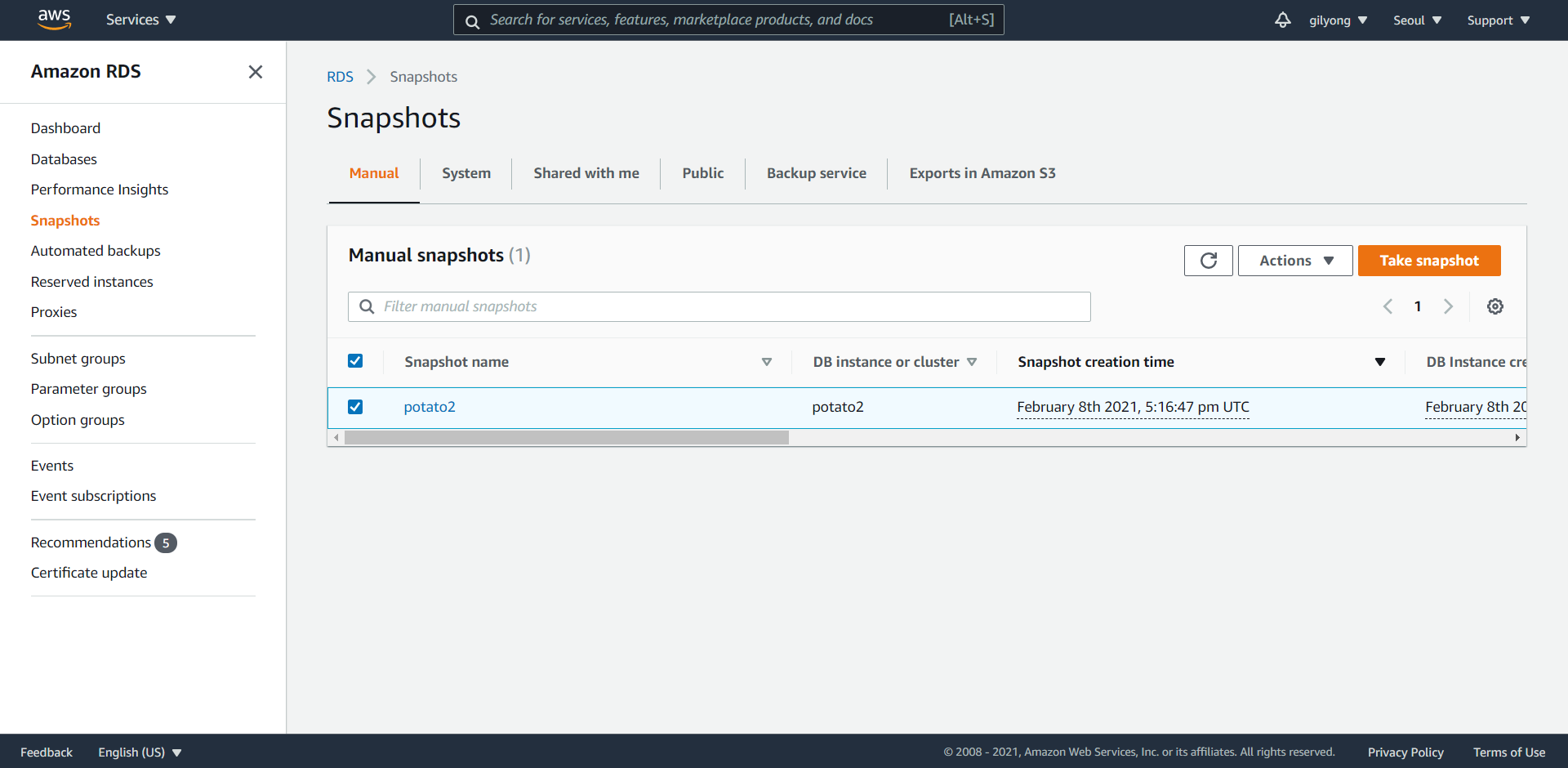Open Proxies in sidebar
This screenshot has width=1568, height=768.
coord(54,312)
